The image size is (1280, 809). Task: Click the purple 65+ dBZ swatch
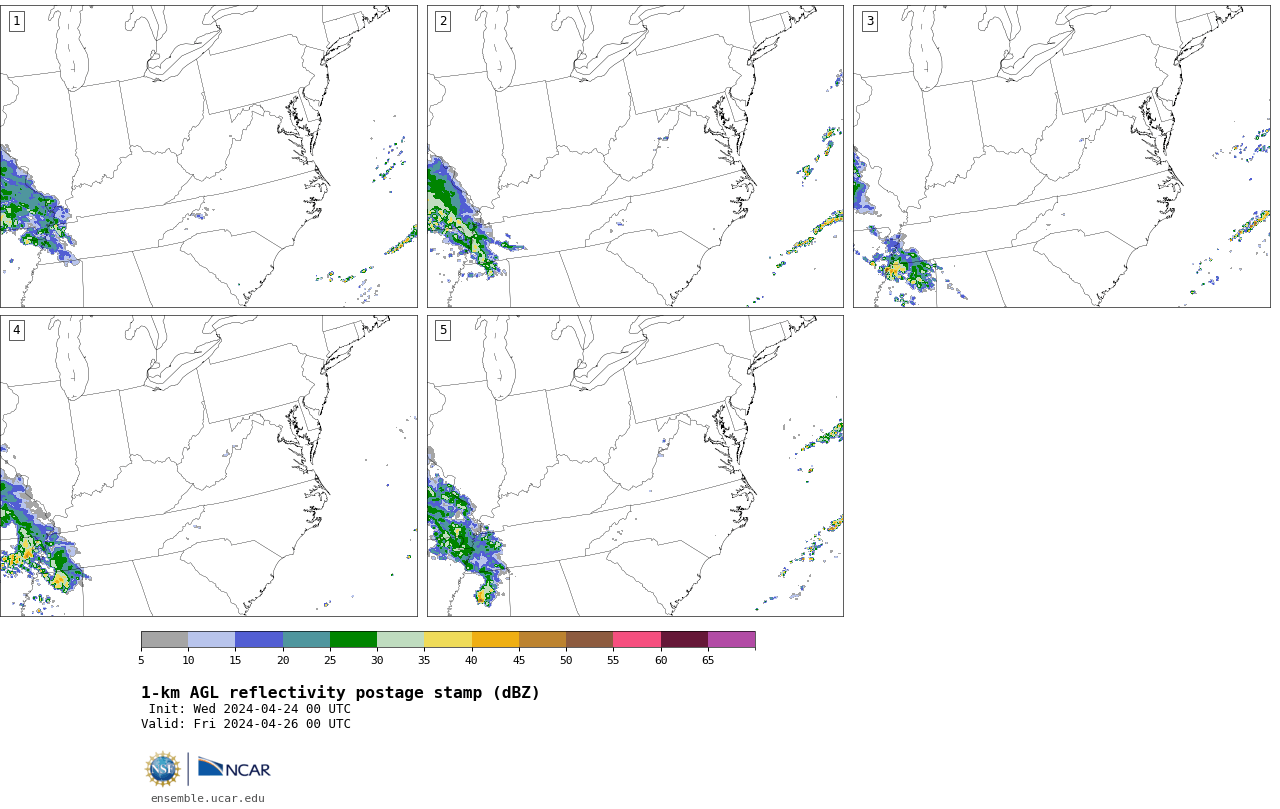coord(731,640)
